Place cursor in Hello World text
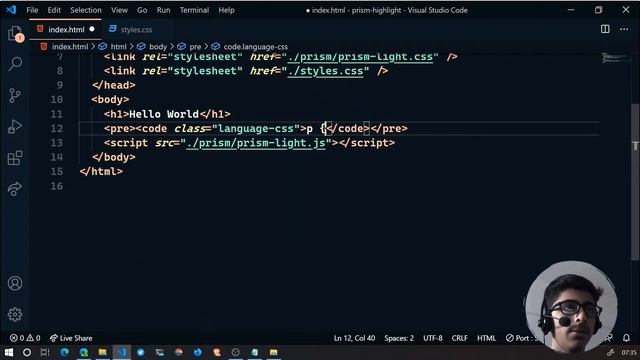640x360 pixels. (164, 114)
